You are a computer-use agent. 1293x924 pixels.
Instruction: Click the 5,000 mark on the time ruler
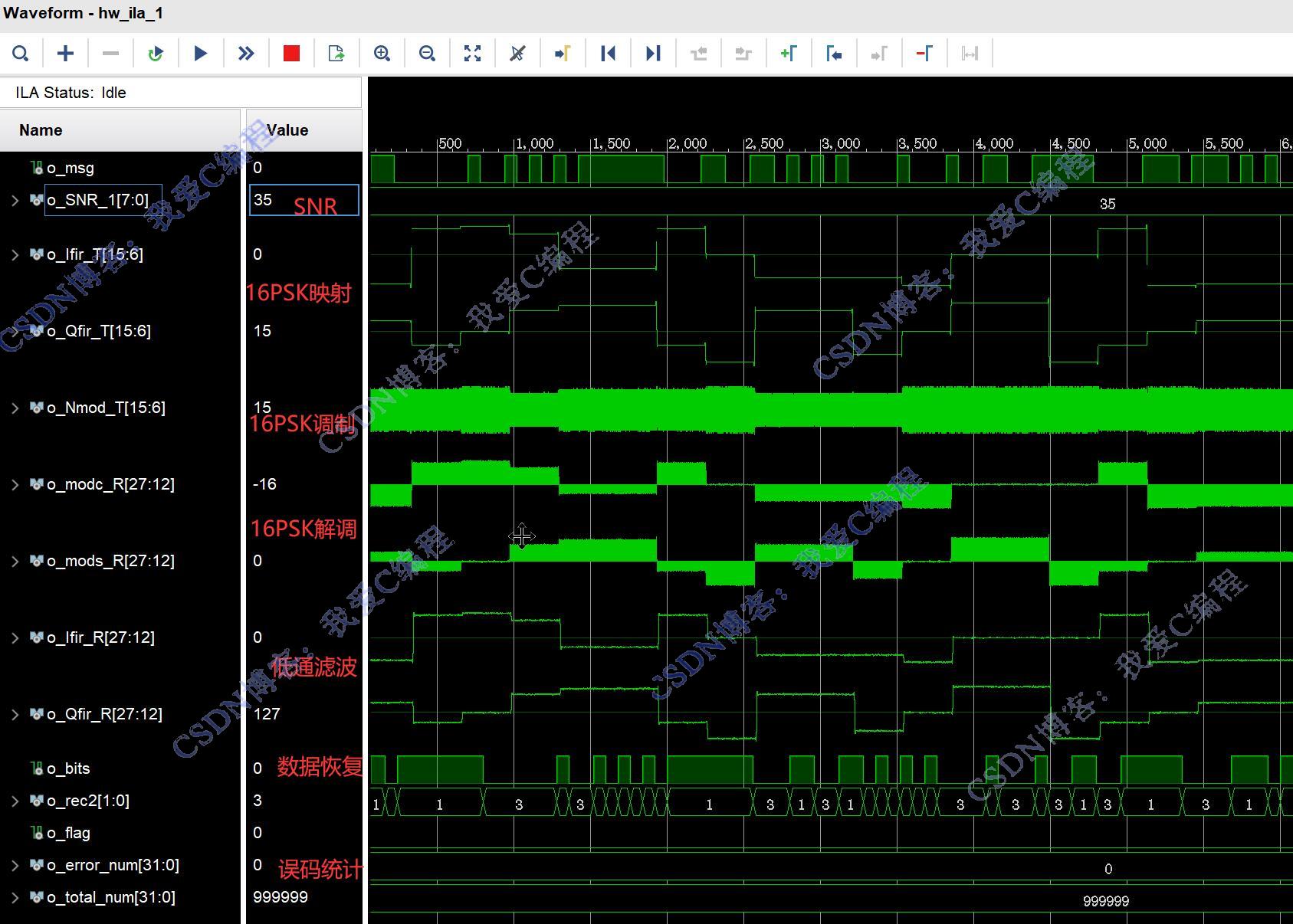(1147, 143)
